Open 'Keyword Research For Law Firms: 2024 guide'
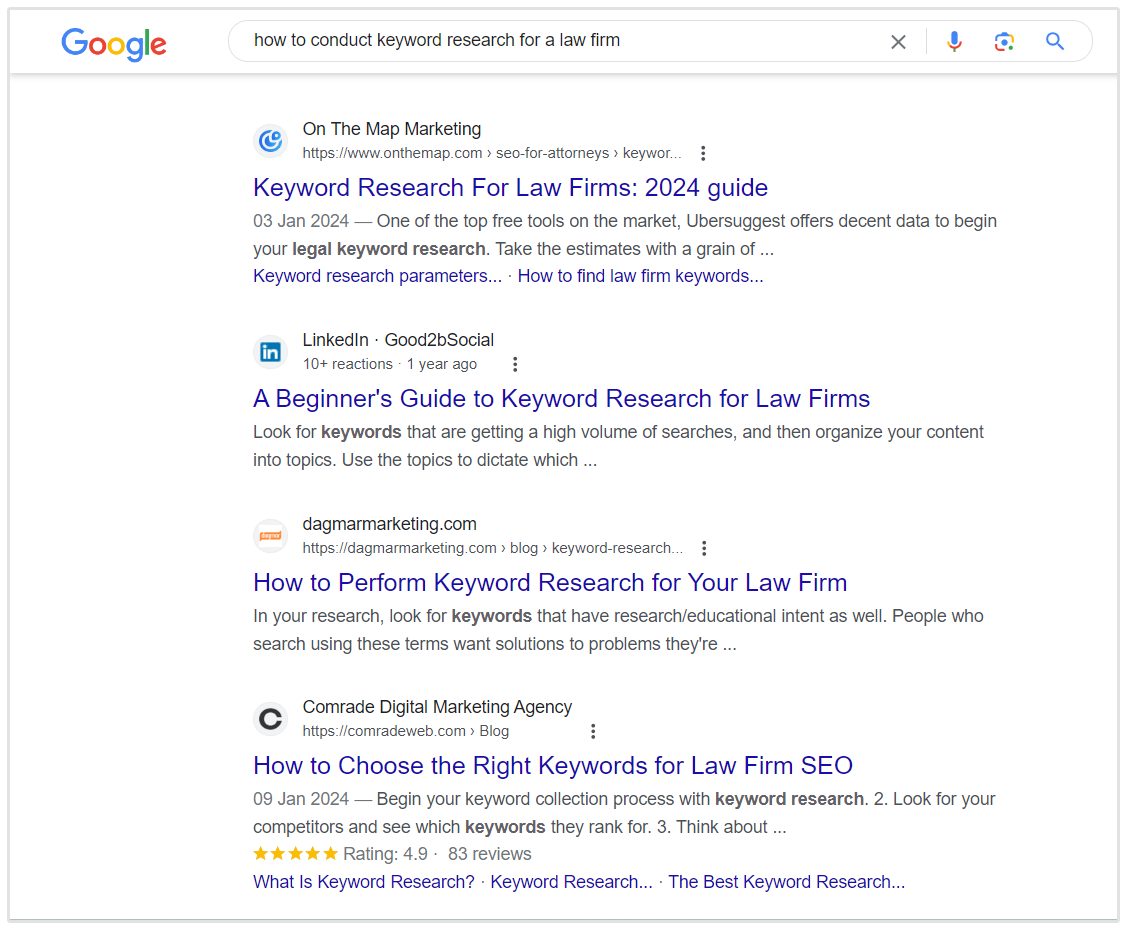Screen dimensions: 1127x930 510,188
